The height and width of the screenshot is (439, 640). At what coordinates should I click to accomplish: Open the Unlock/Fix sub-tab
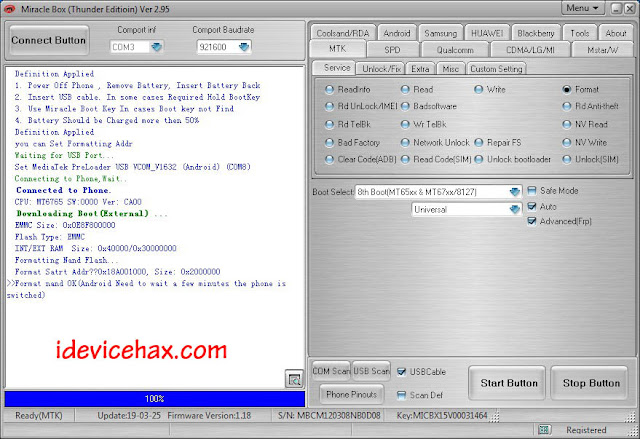(x=381, y=69)
